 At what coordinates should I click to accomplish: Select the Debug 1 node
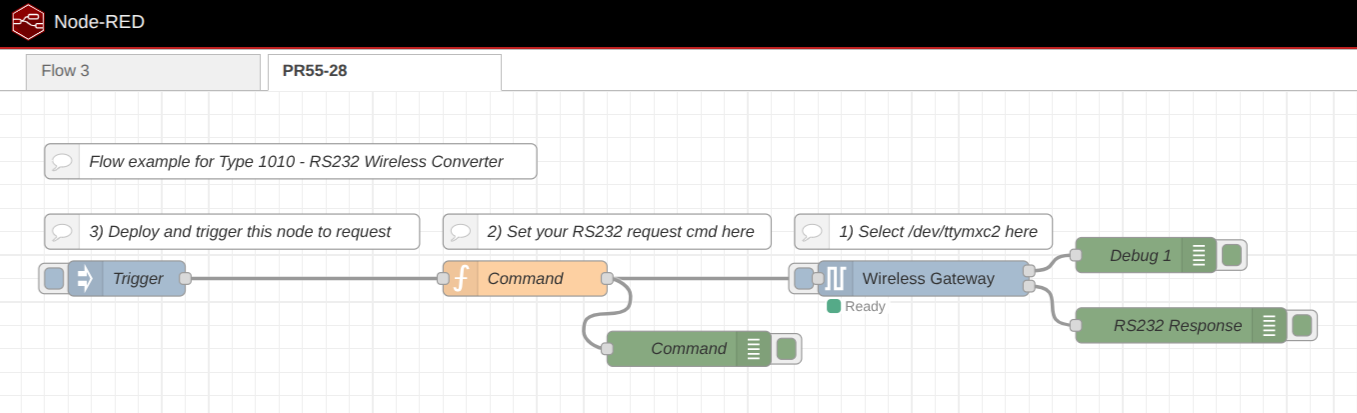(1146, 255)
